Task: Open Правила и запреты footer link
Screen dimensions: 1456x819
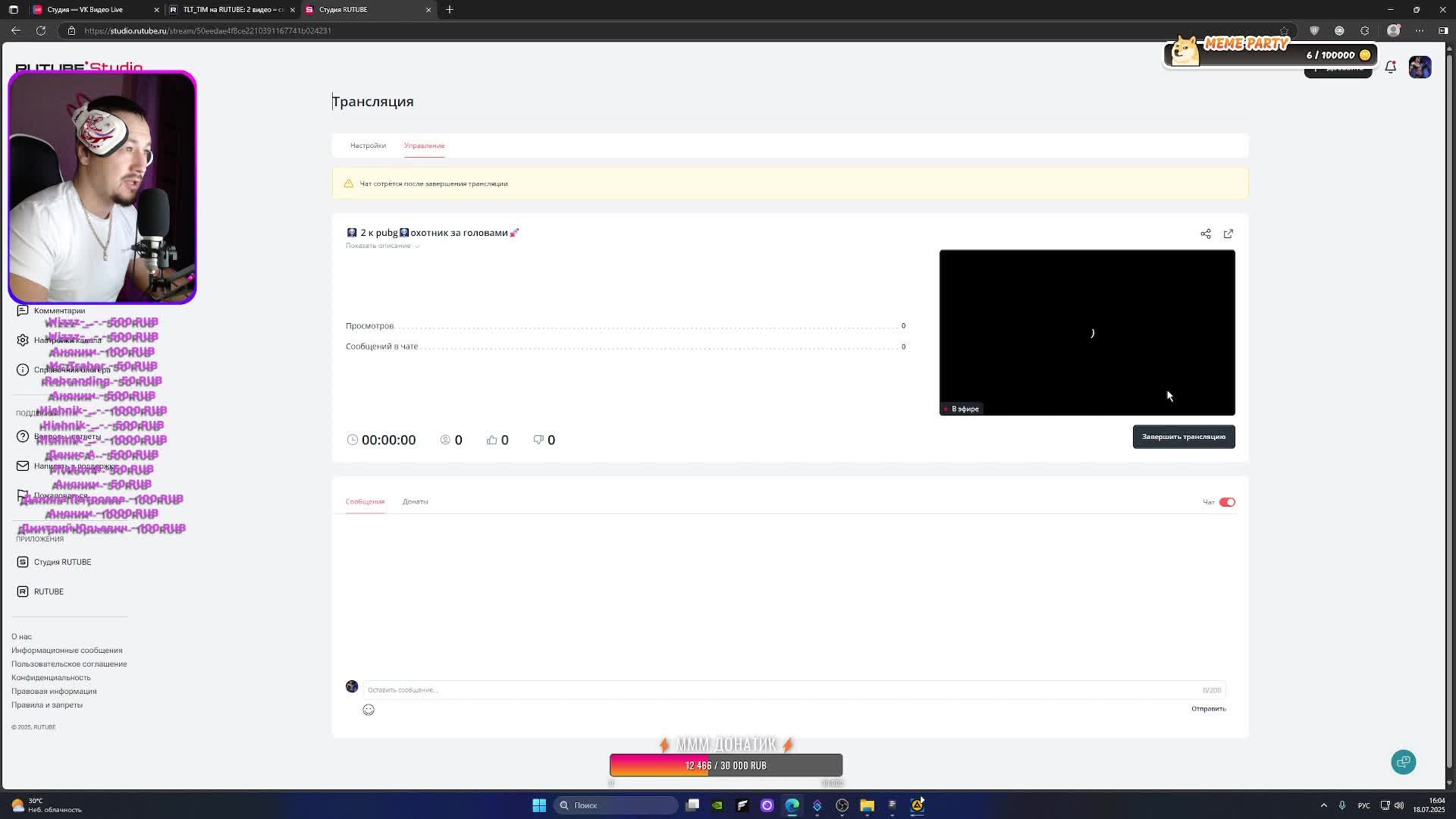Action: click(x=47, y=705)
